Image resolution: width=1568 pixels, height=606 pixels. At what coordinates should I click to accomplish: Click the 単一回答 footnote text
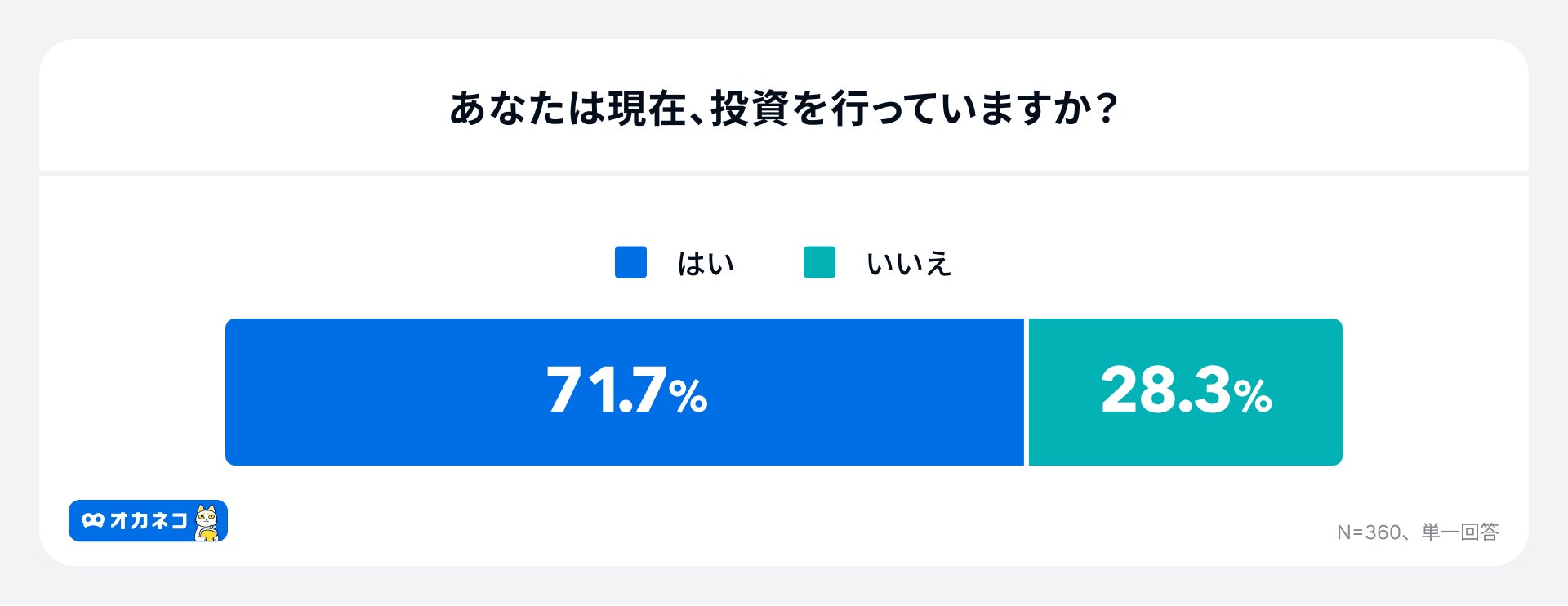pos(1460,532)
